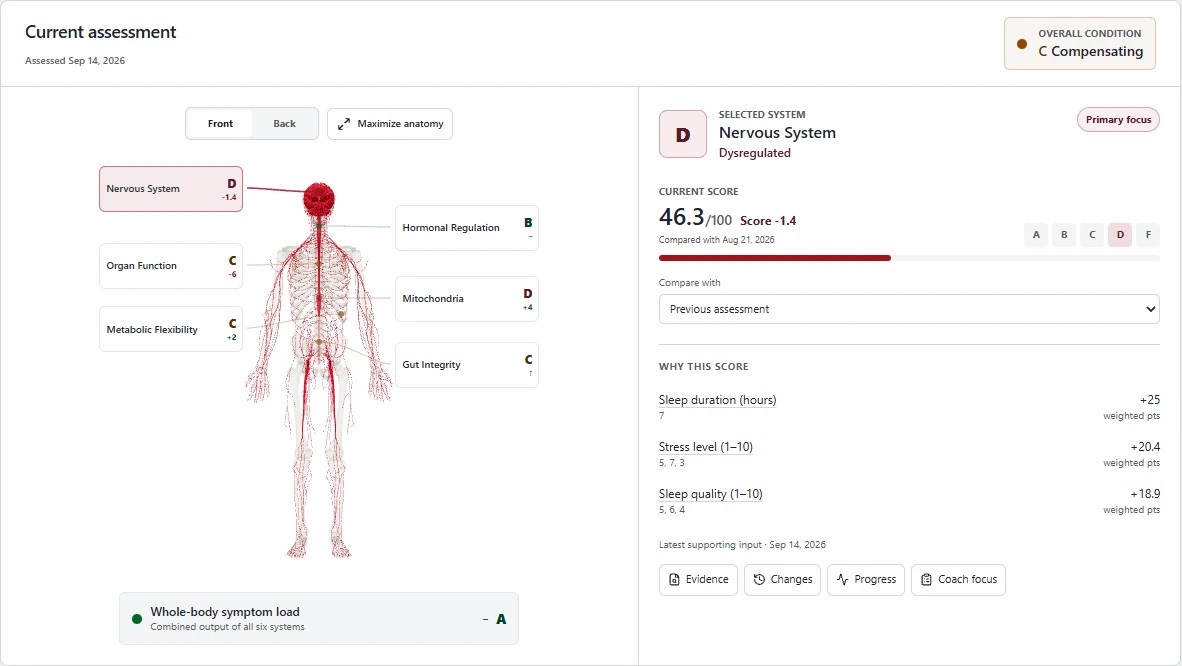
Task: Click the green dot in Whole-body symptom load
Action: (136, 619)
